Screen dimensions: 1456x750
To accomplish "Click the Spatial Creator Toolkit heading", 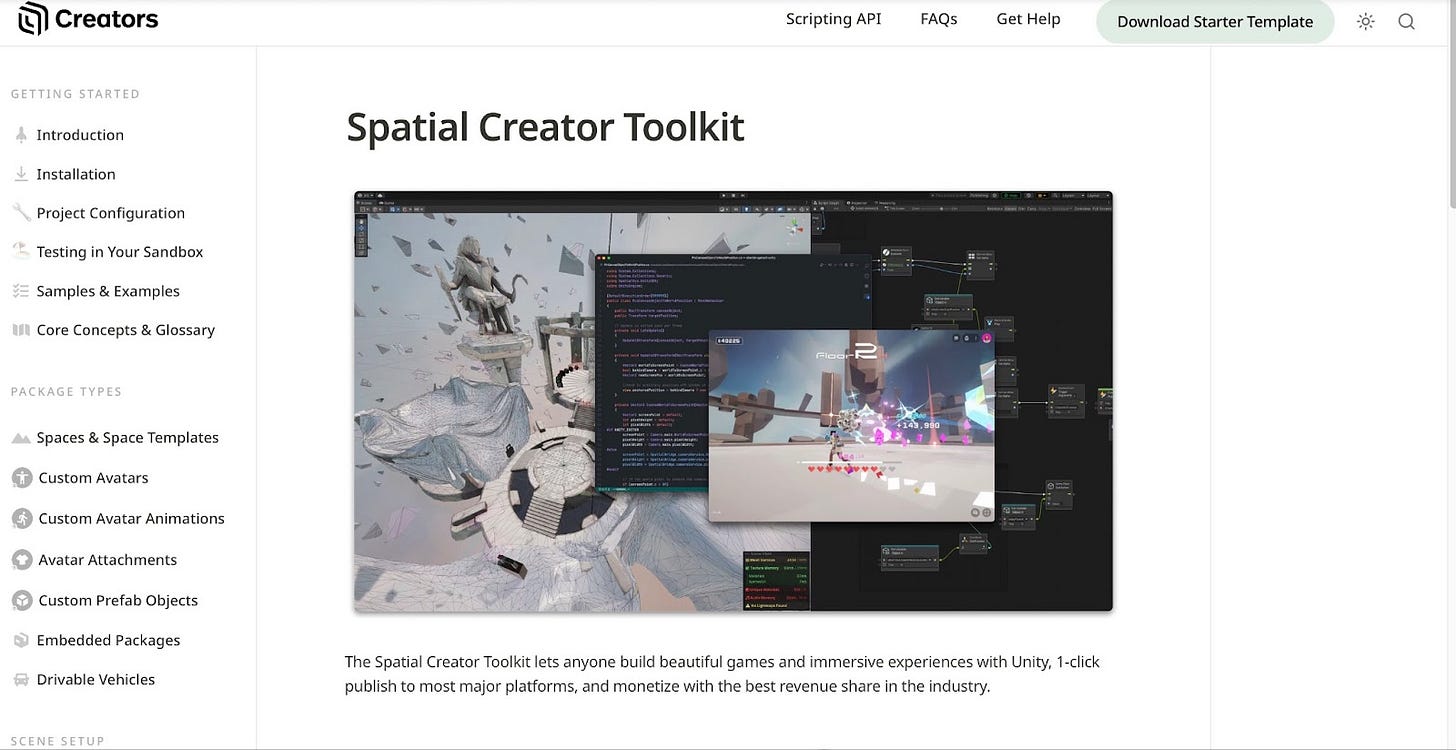I will (x=545, y=127).
